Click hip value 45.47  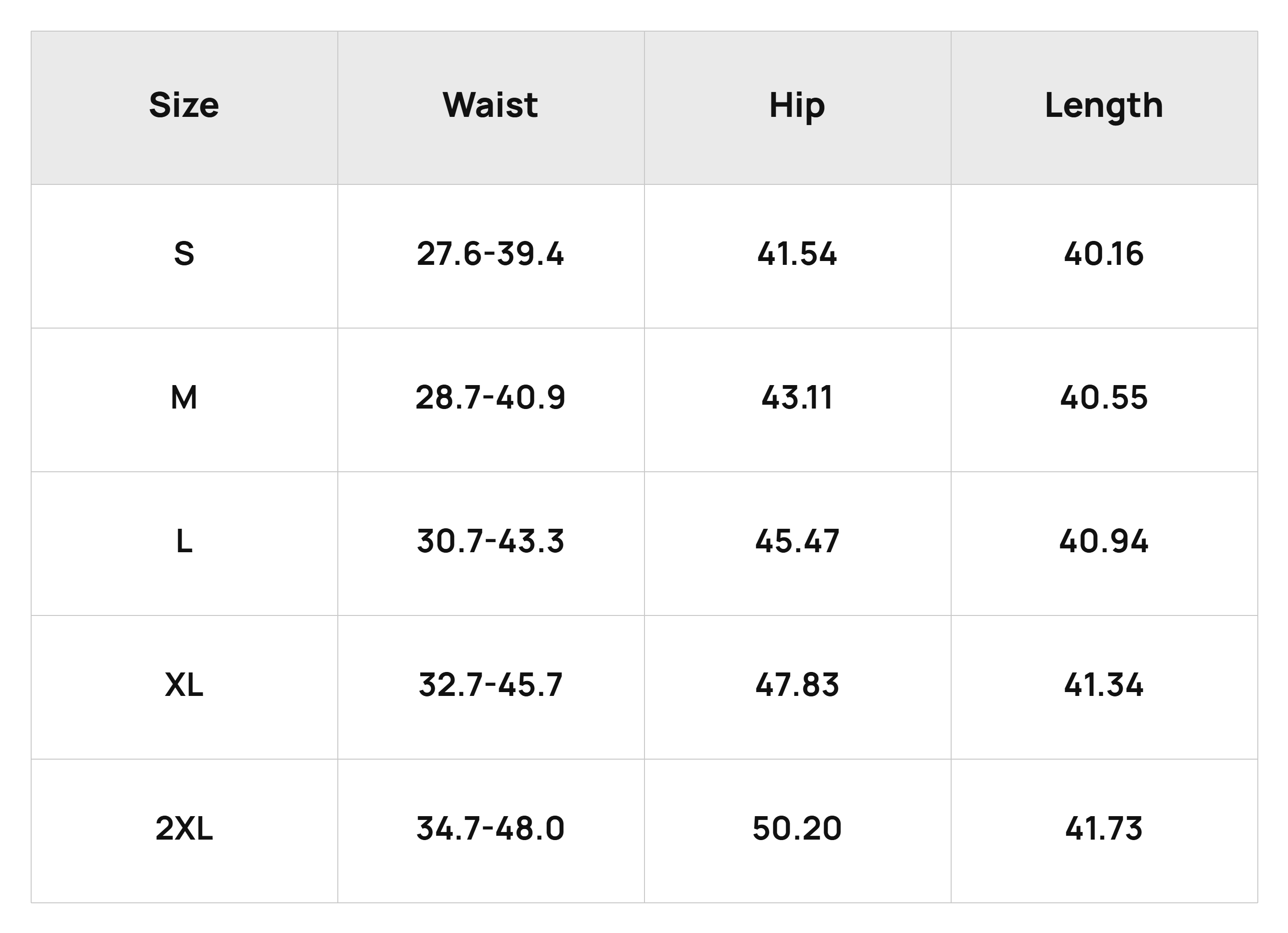point(797,541)
